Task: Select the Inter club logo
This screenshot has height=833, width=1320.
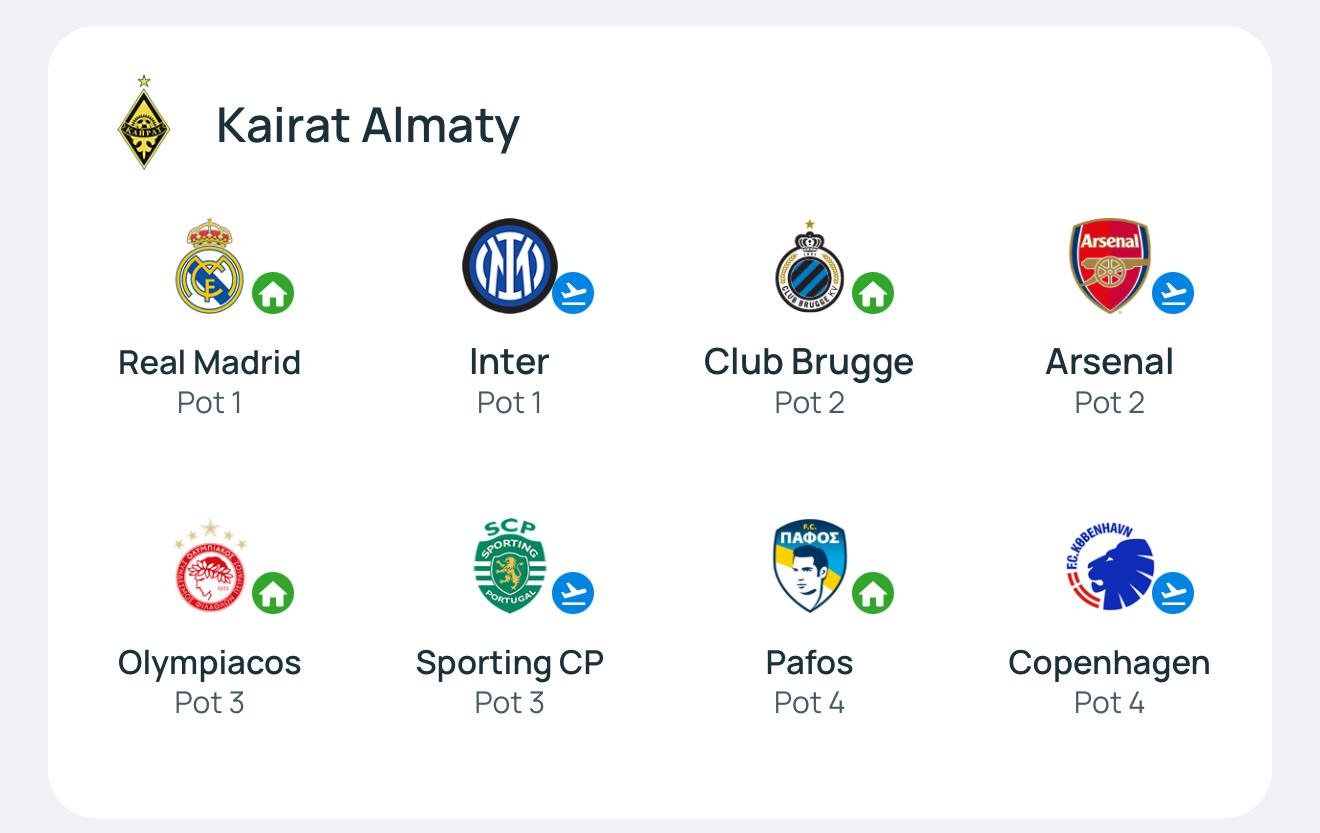Action: 509,266
